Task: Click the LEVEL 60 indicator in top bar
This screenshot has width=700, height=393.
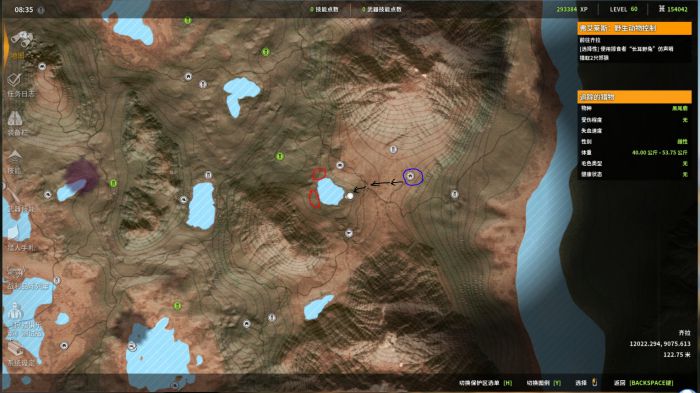Action: pos(624,9)
